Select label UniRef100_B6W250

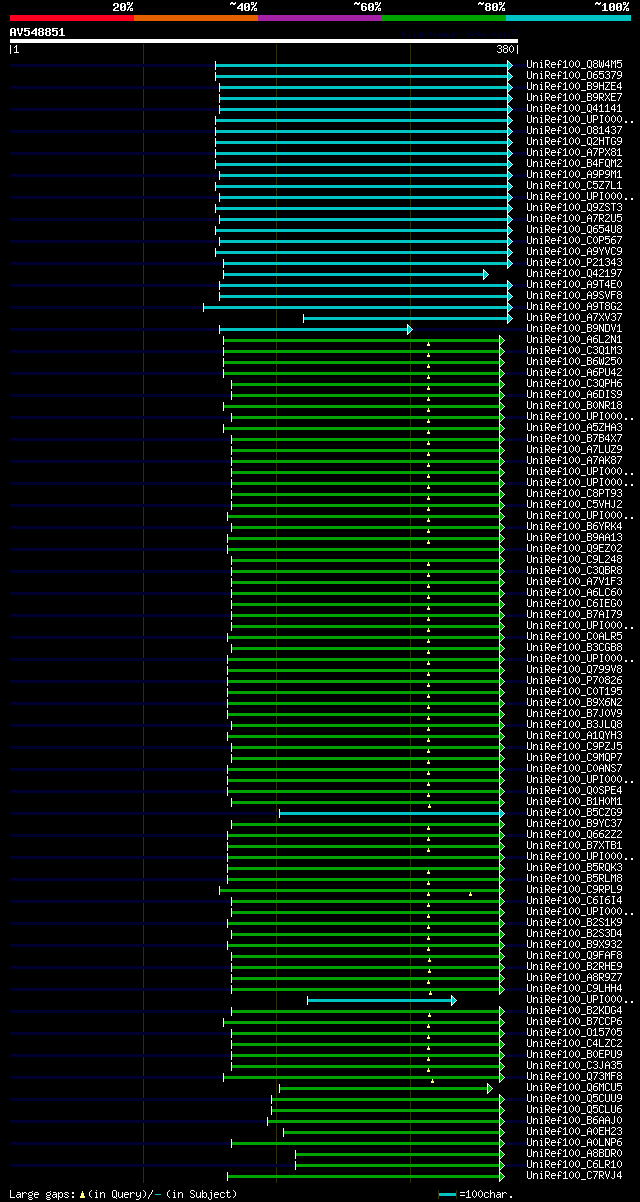[x=575, y=361]
